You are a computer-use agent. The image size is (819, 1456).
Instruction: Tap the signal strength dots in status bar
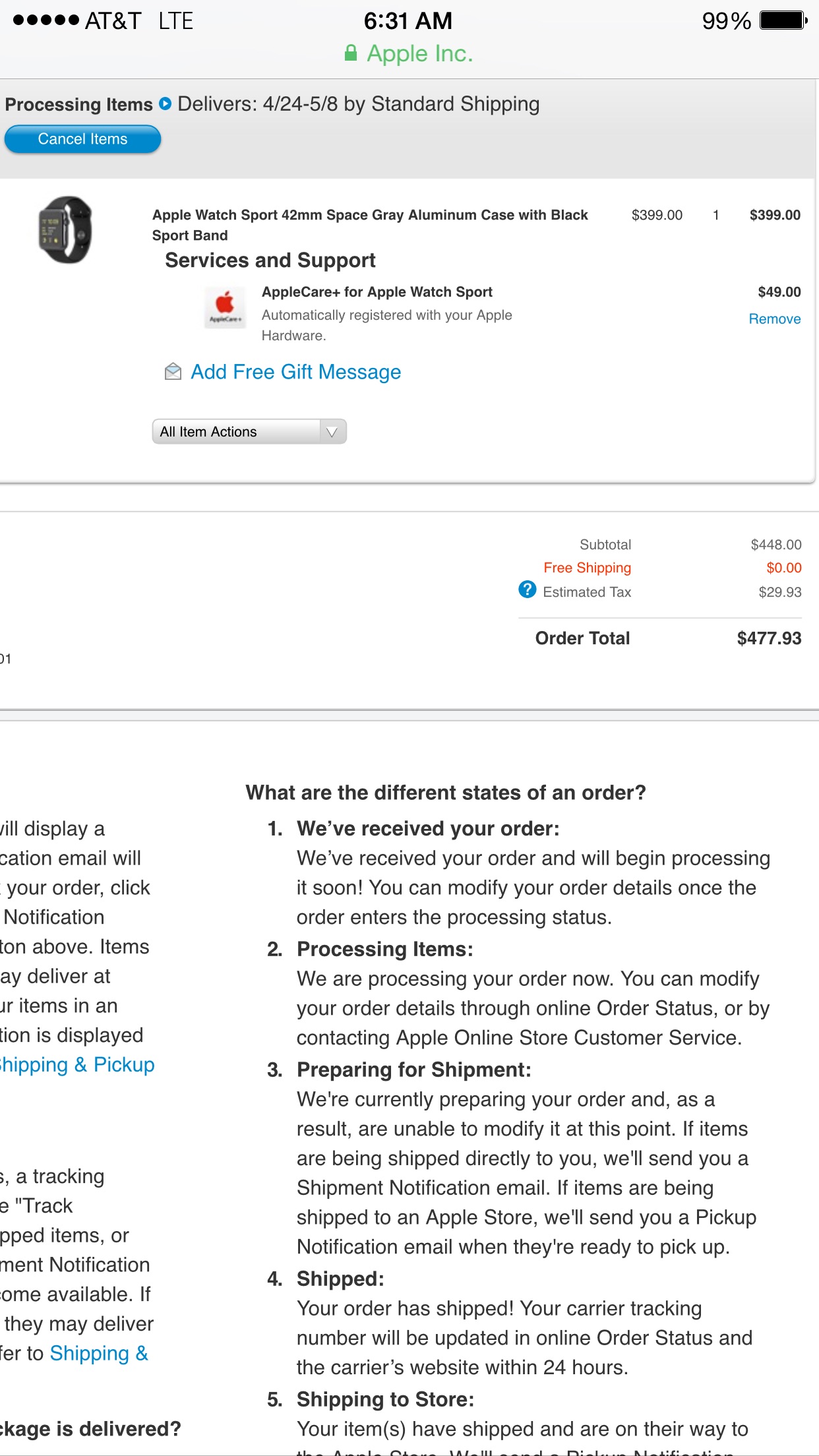click(x=46, y=20)
